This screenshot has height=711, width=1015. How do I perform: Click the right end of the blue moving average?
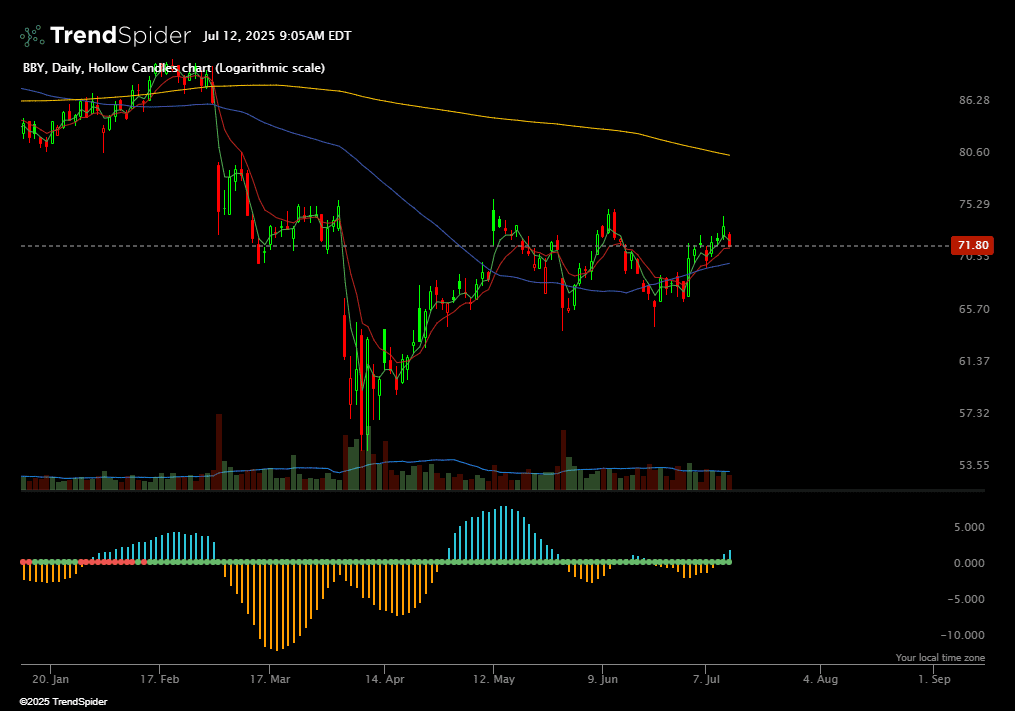point(728,263)
